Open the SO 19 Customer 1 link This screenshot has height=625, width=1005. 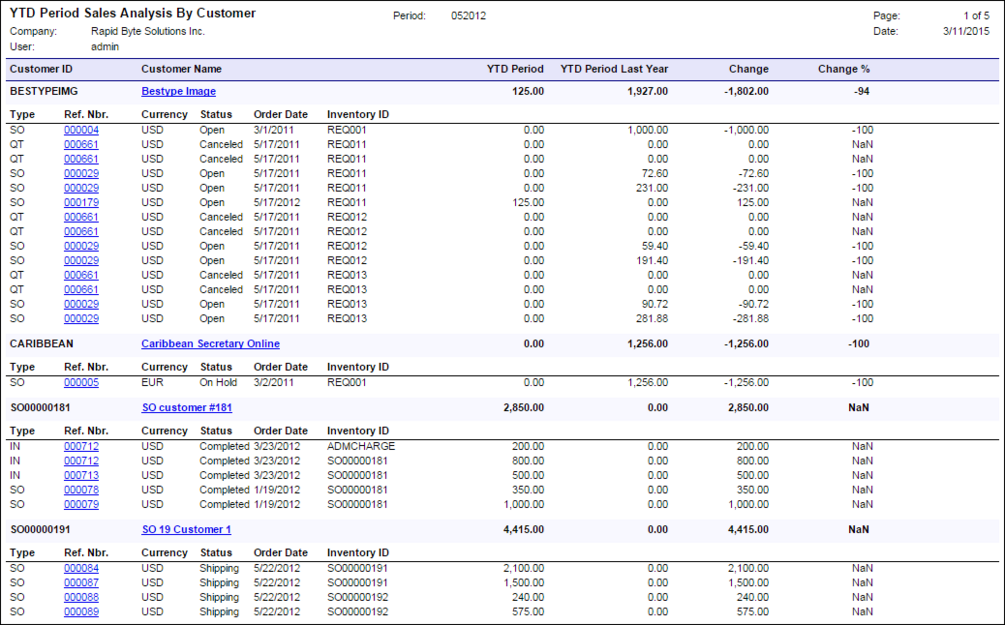tap(186, 529)
